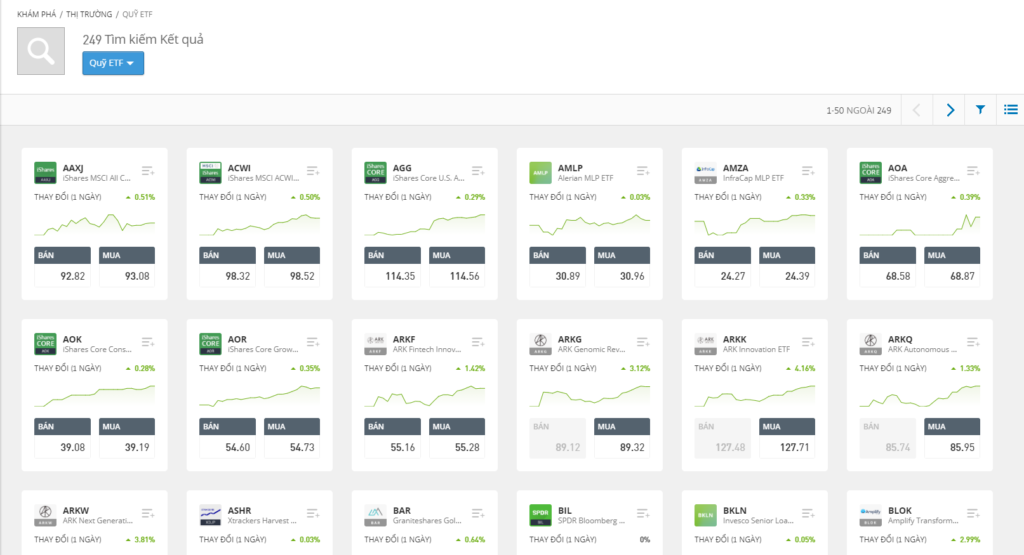Open KHÁM PHÁ breadcrumb link

click(37, 14)
